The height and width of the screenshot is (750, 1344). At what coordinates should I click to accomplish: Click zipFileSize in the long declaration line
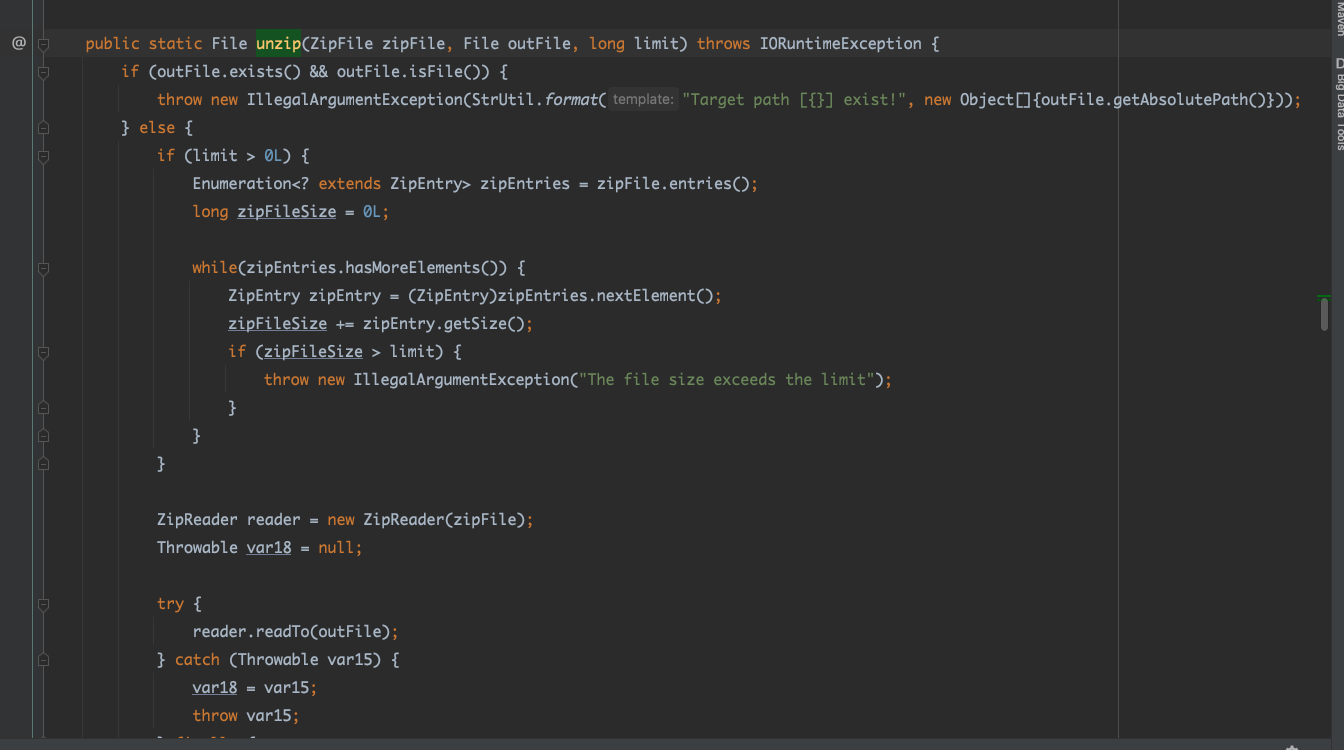(x=287, y=211)
